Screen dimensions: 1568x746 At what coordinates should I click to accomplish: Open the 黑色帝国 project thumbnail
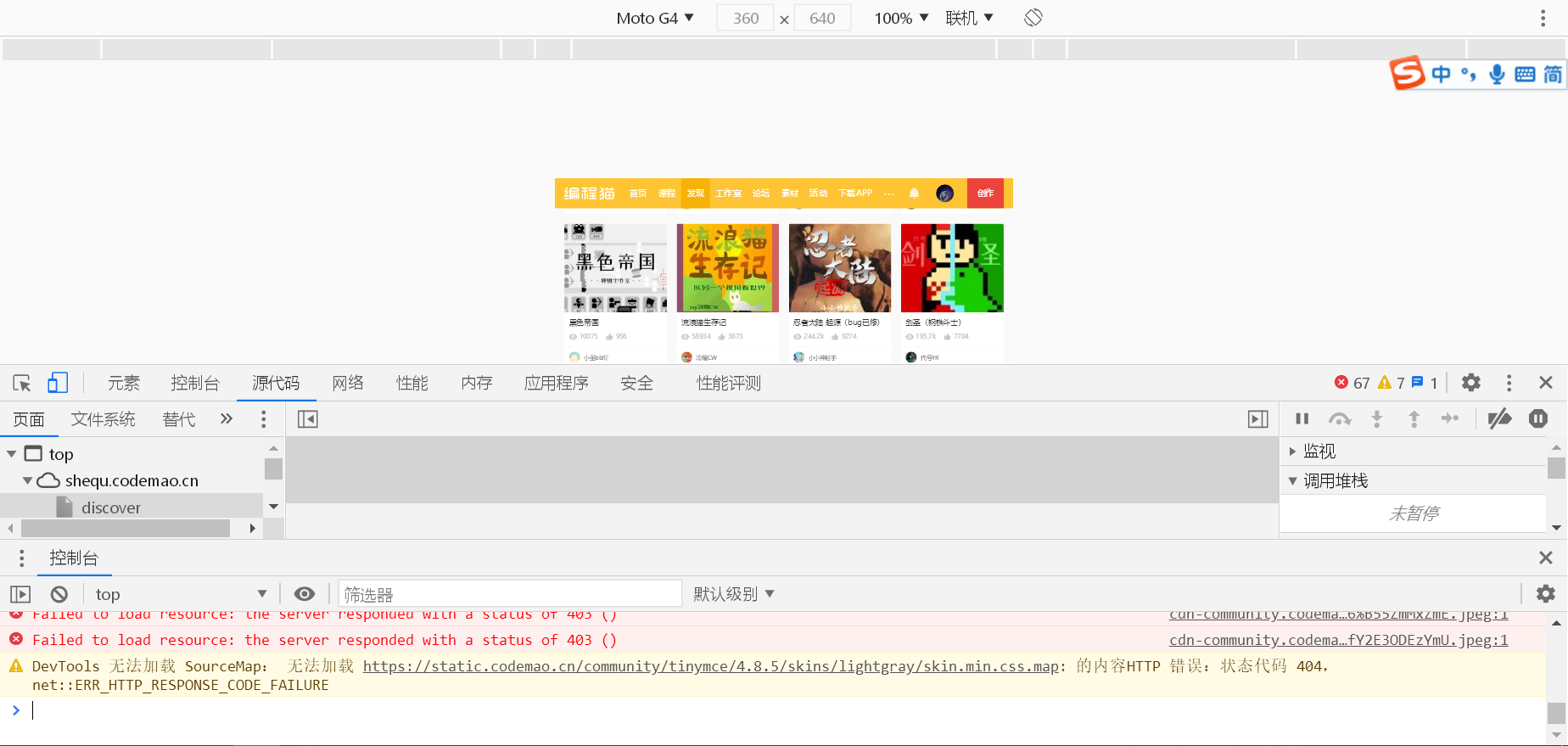click(615, 268)
